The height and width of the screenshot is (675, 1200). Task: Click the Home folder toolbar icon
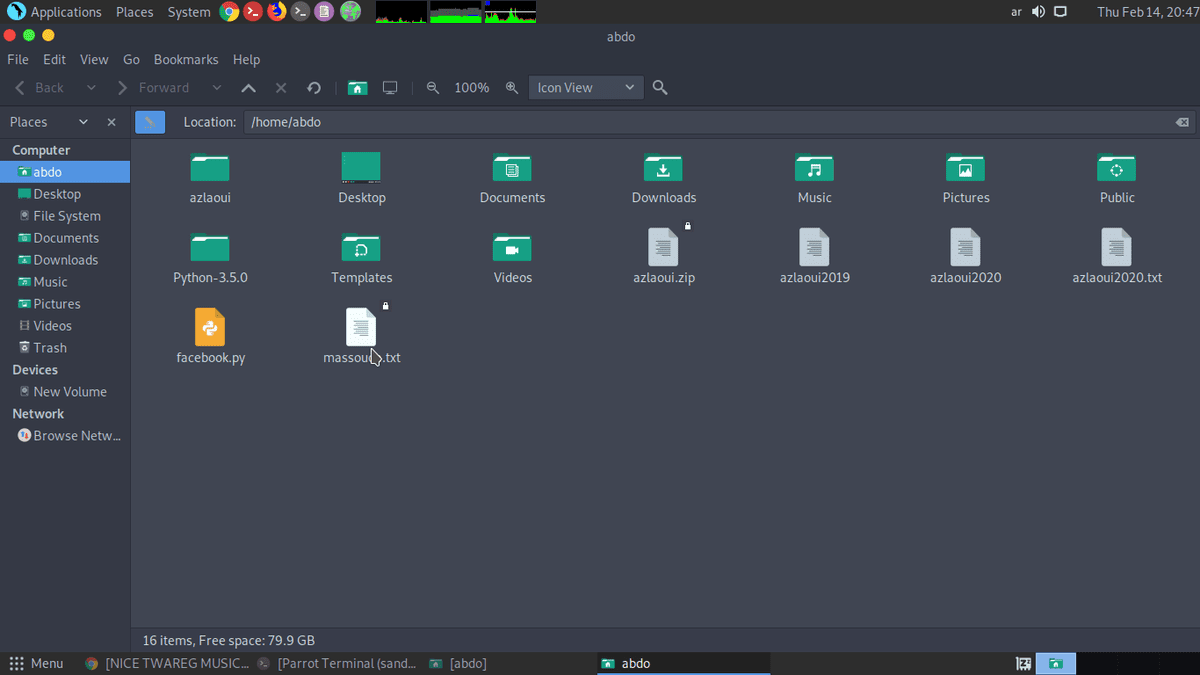(x=357, y=88)
